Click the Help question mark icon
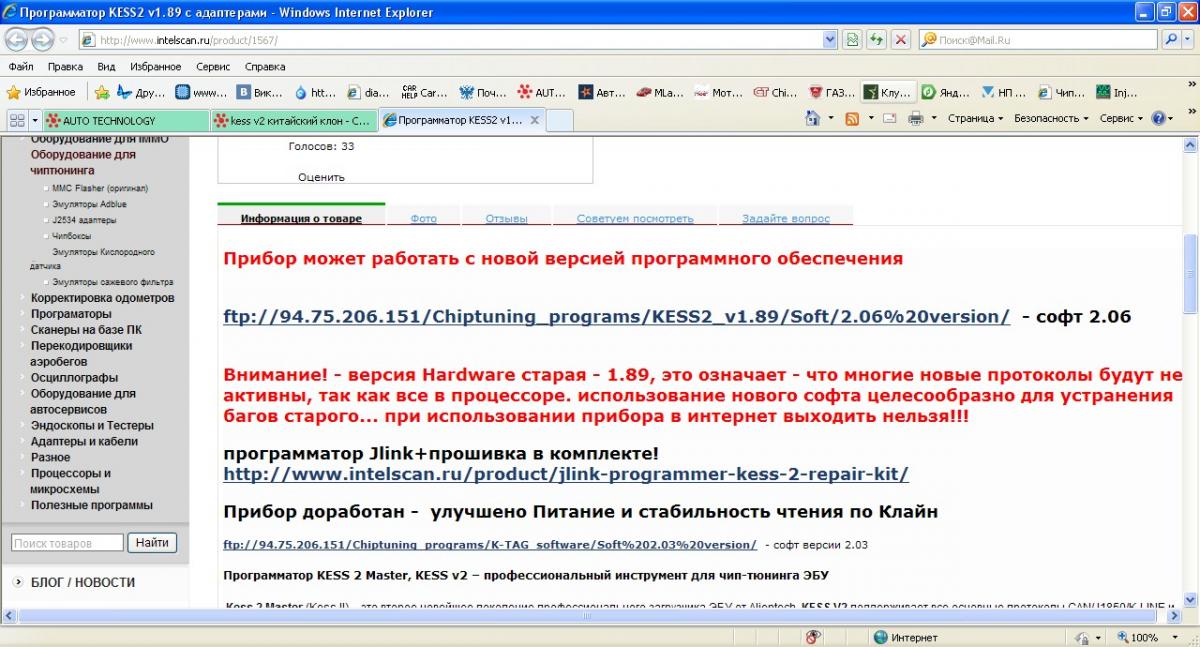Viewport: 1200px width, 647px height. [1158, 118]
